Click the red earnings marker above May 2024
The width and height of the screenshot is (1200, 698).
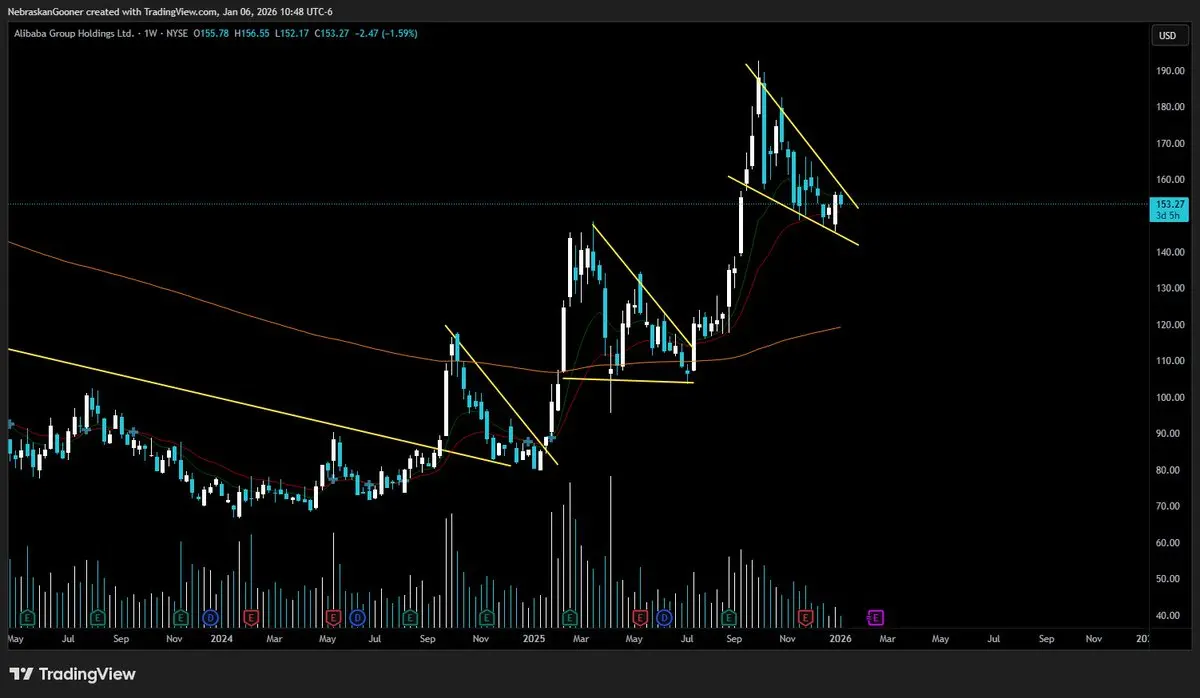click(x=333, y=617)
